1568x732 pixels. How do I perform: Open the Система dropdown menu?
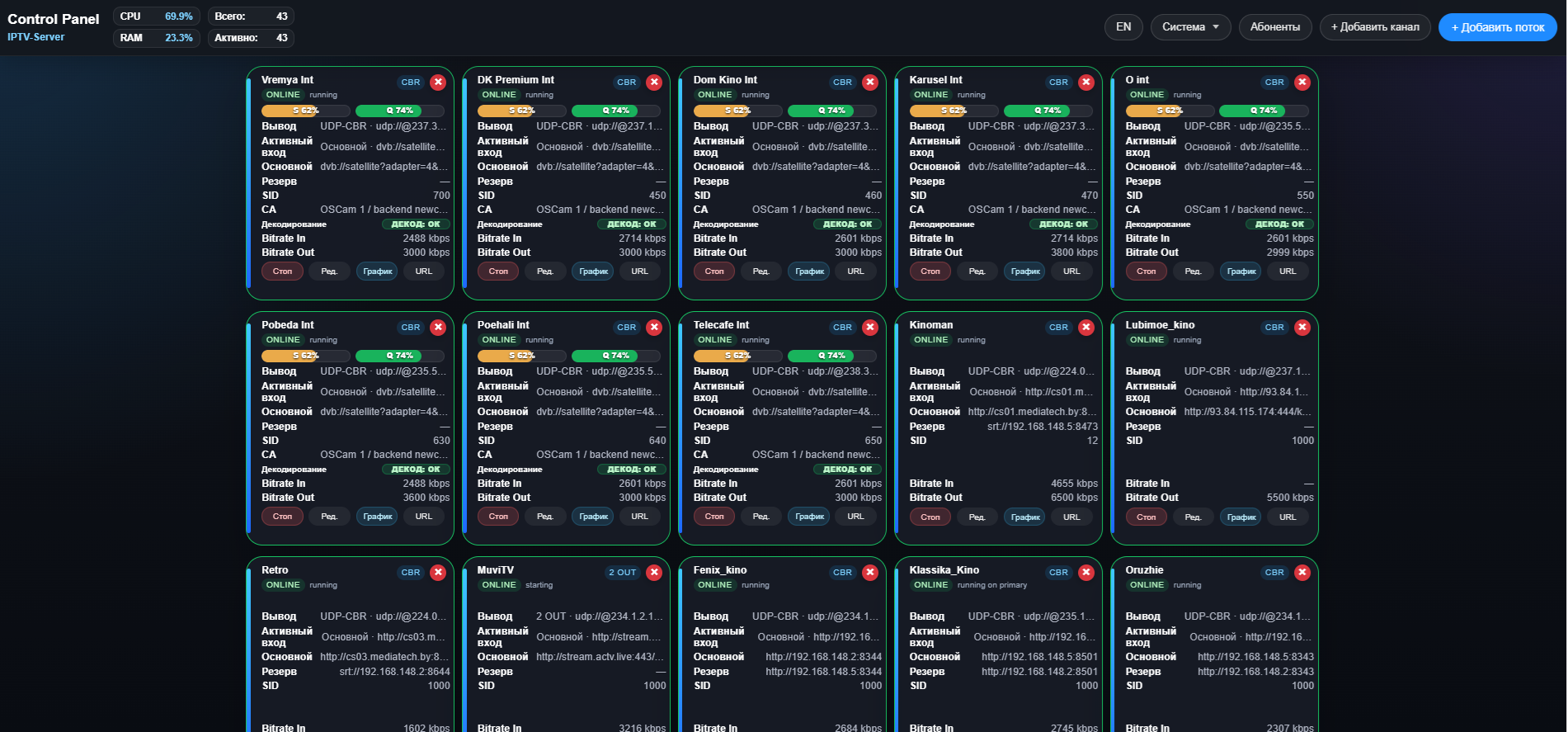(1190, 27)
